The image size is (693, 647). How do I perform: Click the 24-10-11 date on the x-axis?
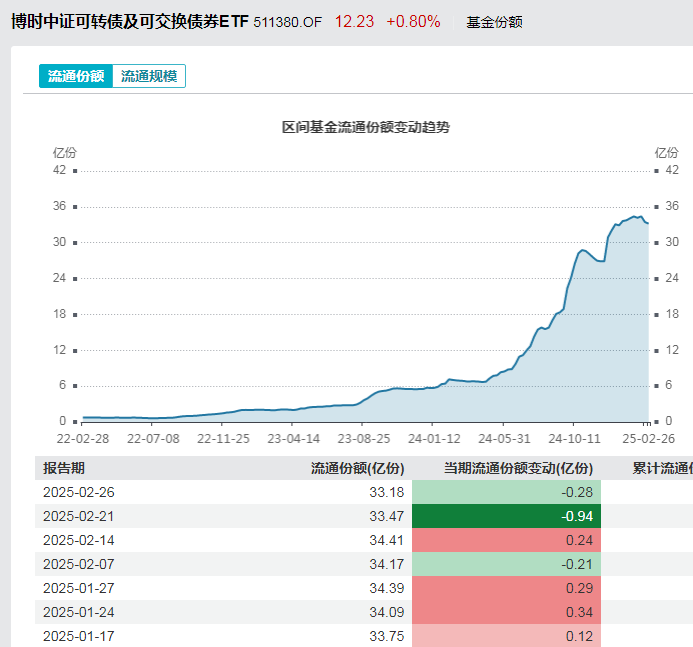575,438
